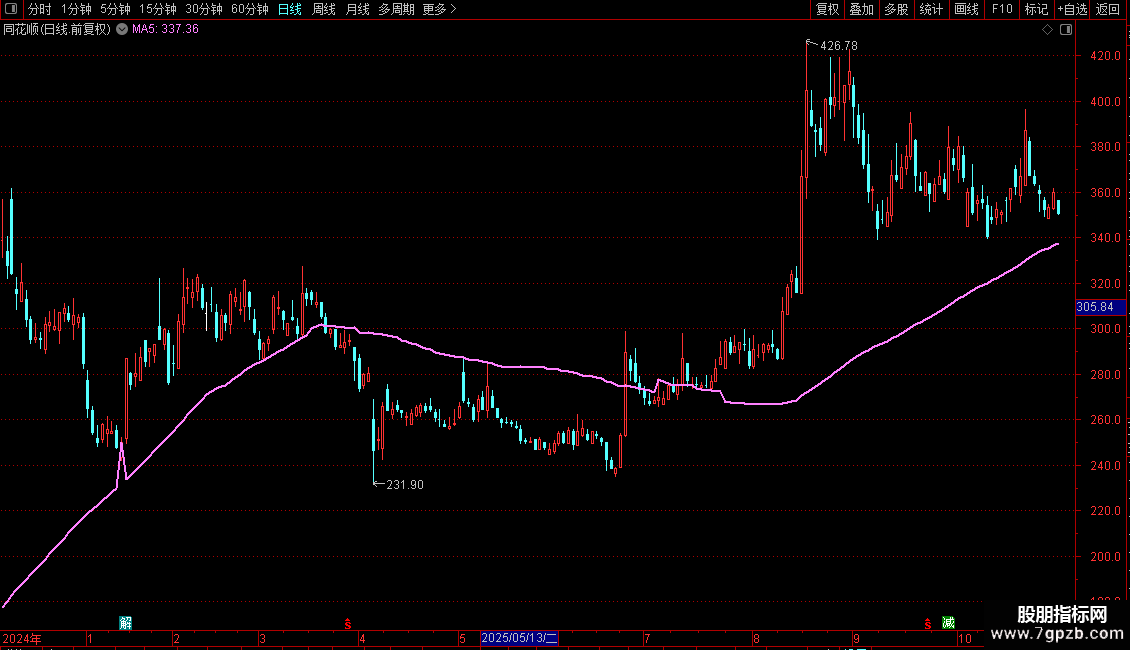Image resolution: width=1130 pixels, height=650 pixels.
Task: Click the 2024年 label on time axis
Action: tap(22, 638)
